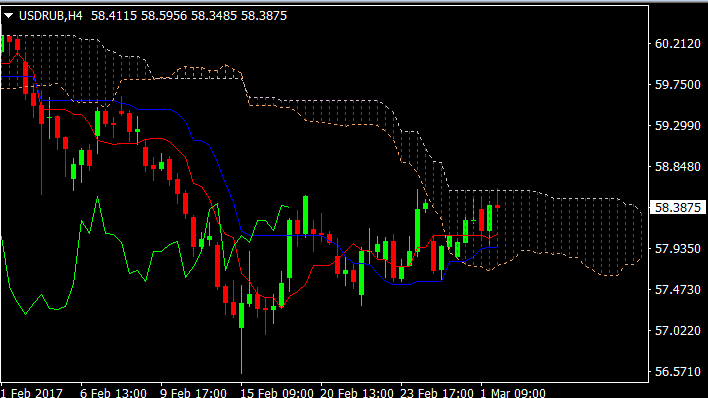Select the high price value 58.5956

tap(164, 16)
